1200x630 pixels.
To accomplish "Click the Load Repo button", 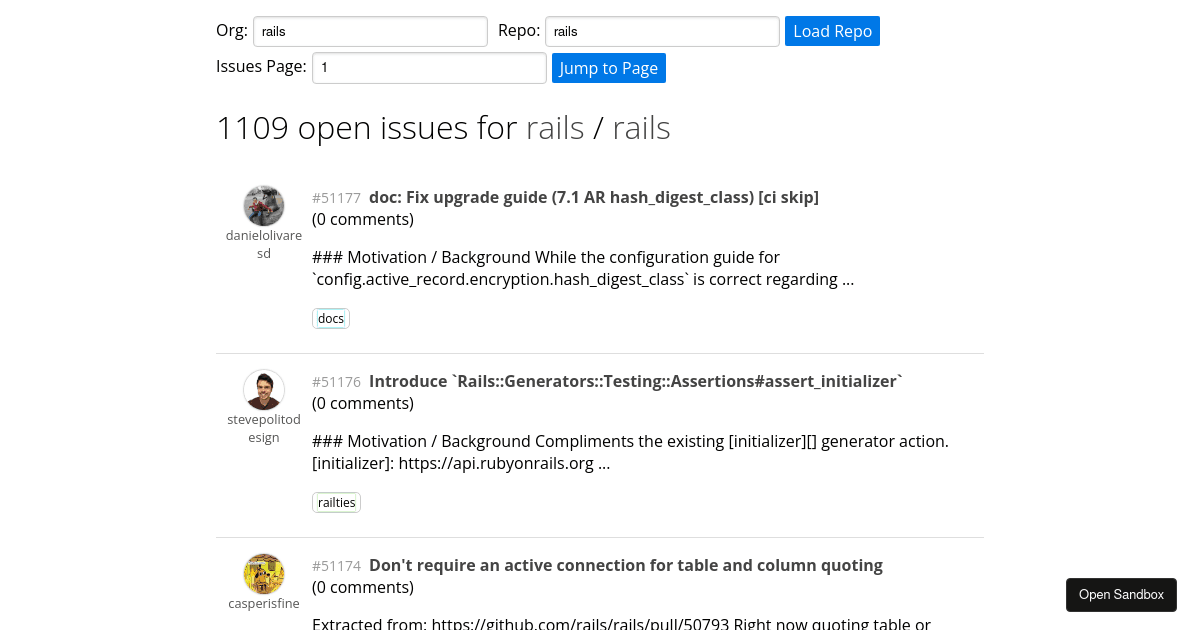I will coord(832,31).
